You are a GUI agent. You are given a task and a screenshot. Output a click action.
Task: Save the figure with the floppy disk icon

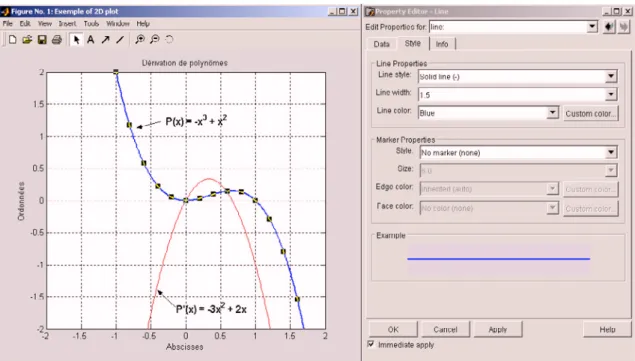coord(42,39)
